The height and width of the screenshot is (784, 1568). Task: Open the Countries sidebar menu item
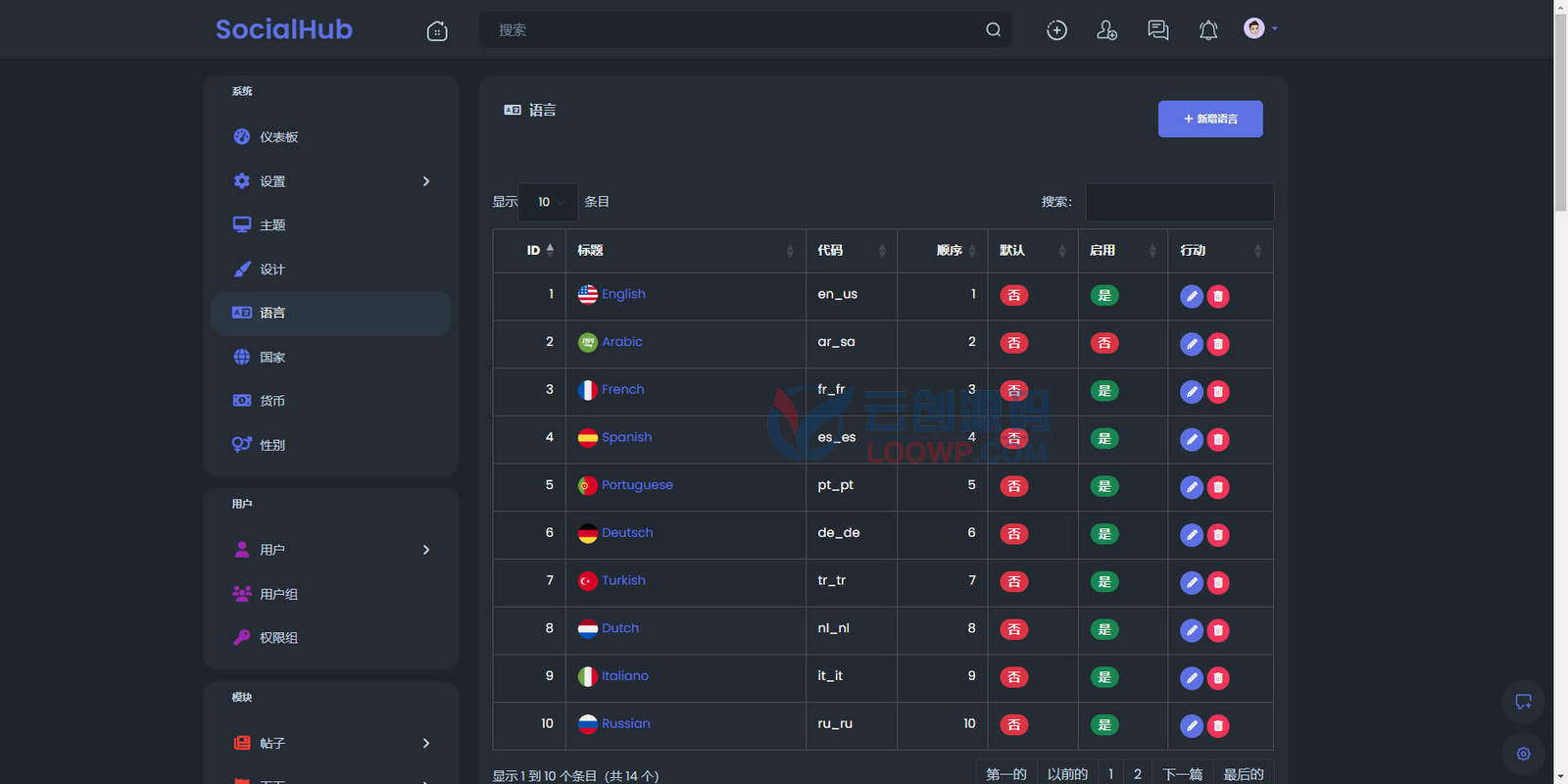pyautogui.click(x=331, y=357)
